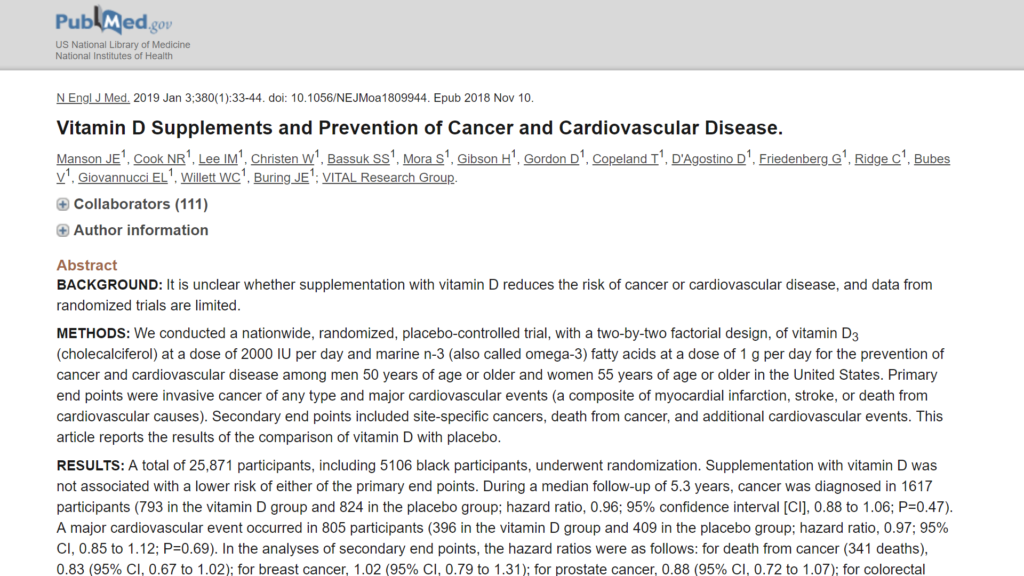Open author Copeland T link
Image resolution: width=1024 pixels, height=576 pixels.
pos(626,160)
